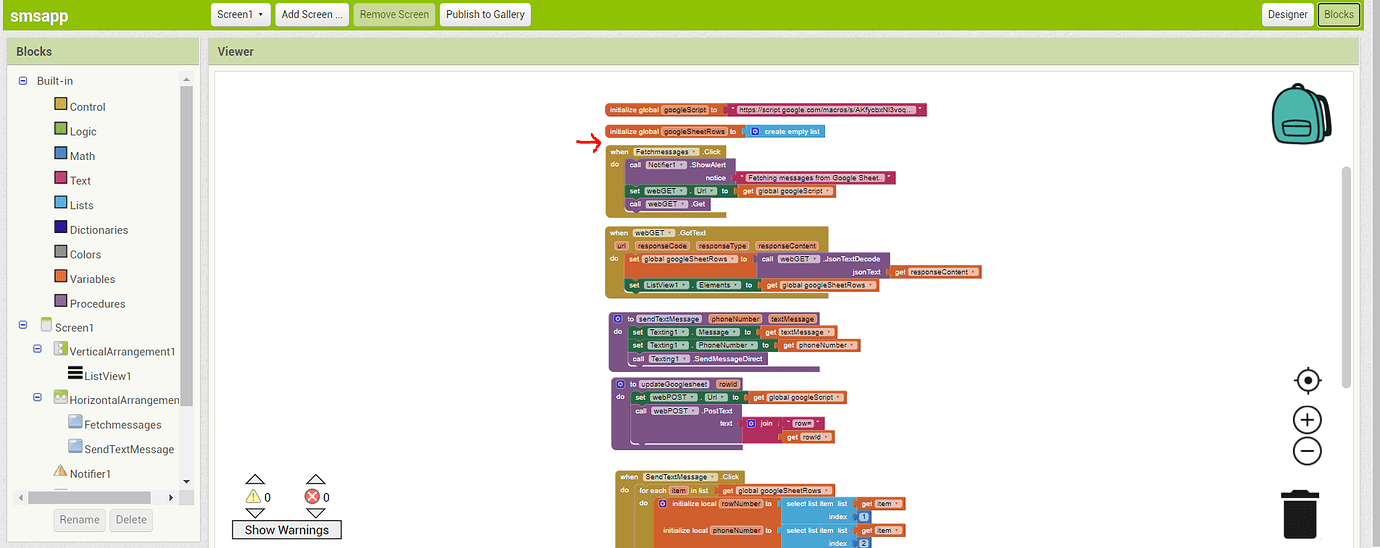Open the Control blocks drawer

(86, 107)
